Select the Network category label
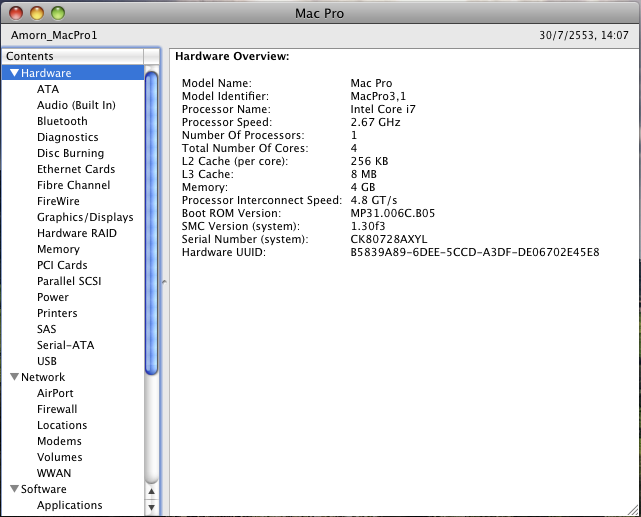This screenshot has height=517, width=641. (x=43, y=377)
